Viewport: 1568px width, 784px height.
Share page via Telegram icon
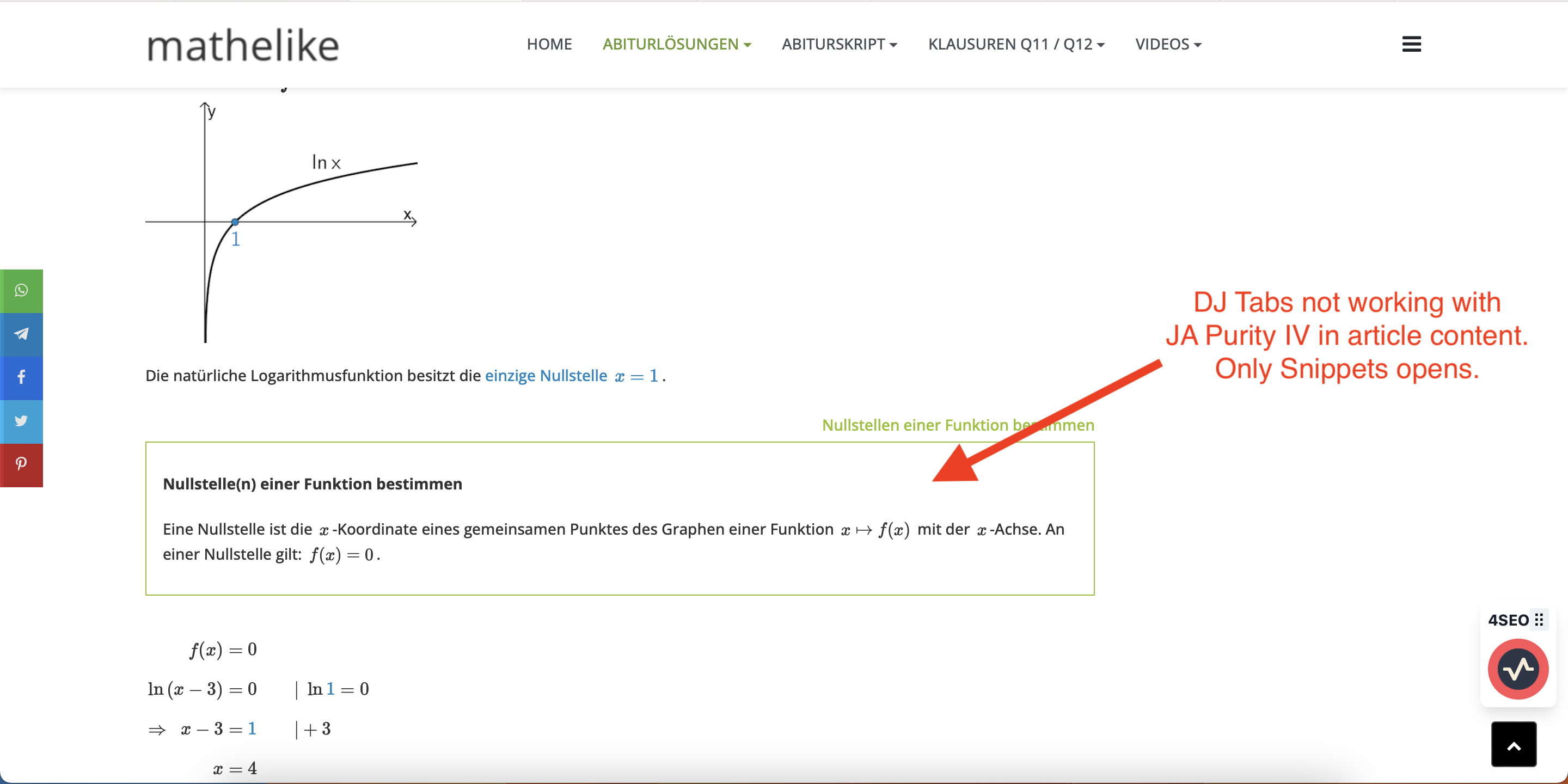click(x=21, y=334)
